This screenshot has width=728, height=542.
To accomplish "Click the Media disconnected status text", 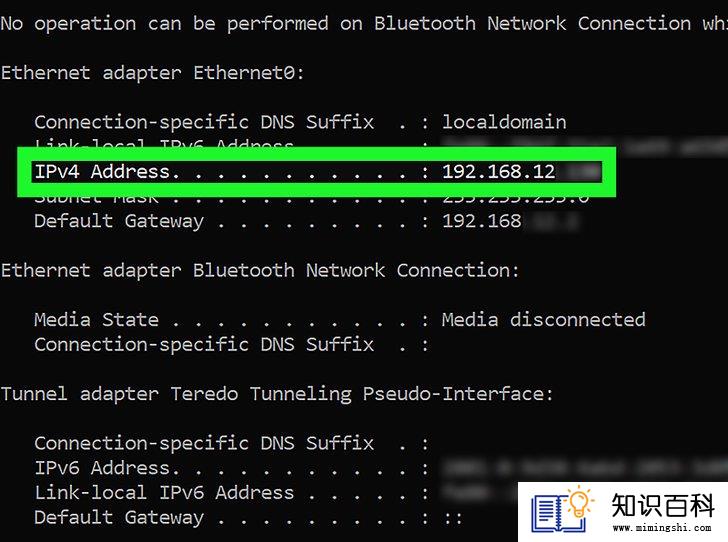I will (x=544, y=320).
